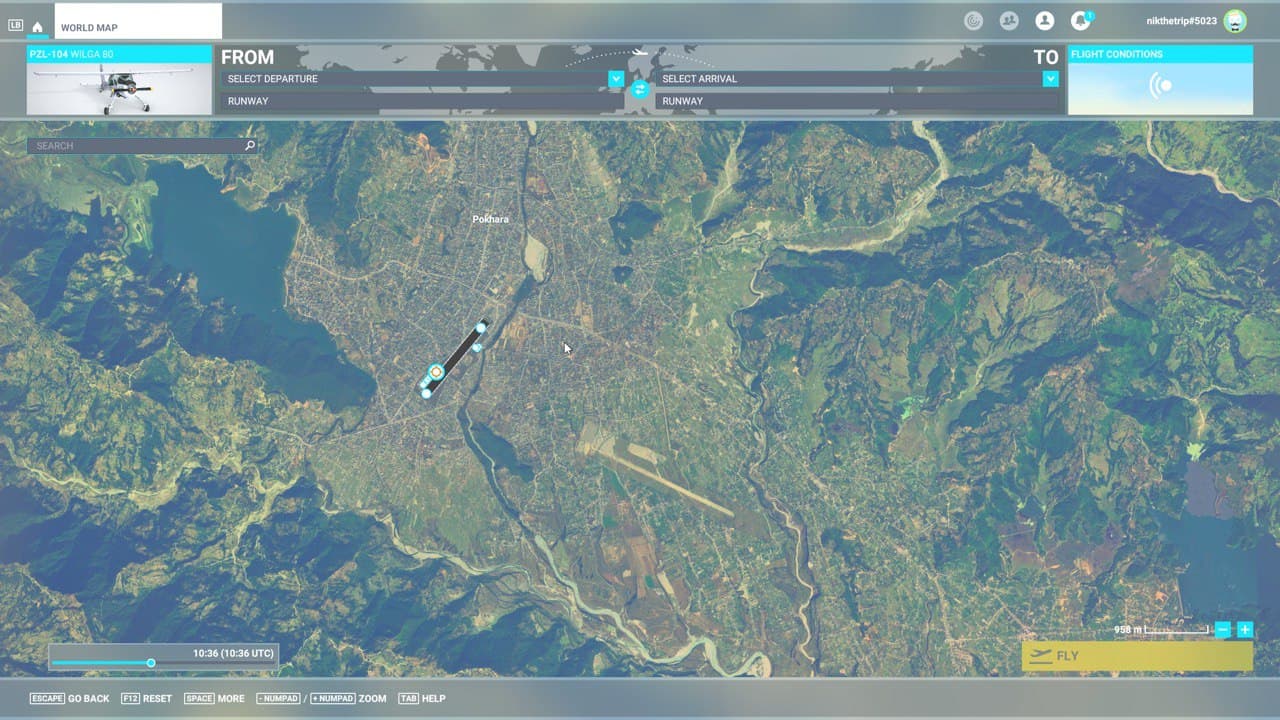Click the live weather icon in Flight Conditions
Viewport: 1280px width, 720px height.
1161,86
